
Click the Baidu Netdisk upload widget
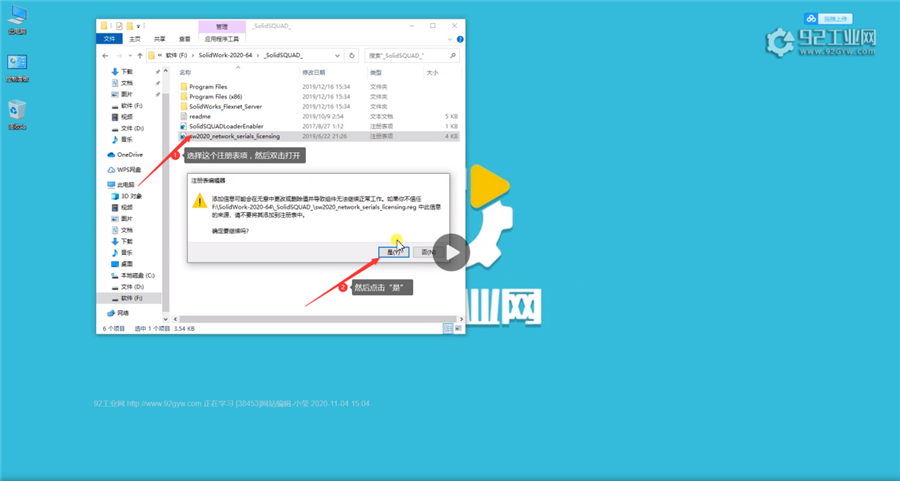[x=828, y=19]
